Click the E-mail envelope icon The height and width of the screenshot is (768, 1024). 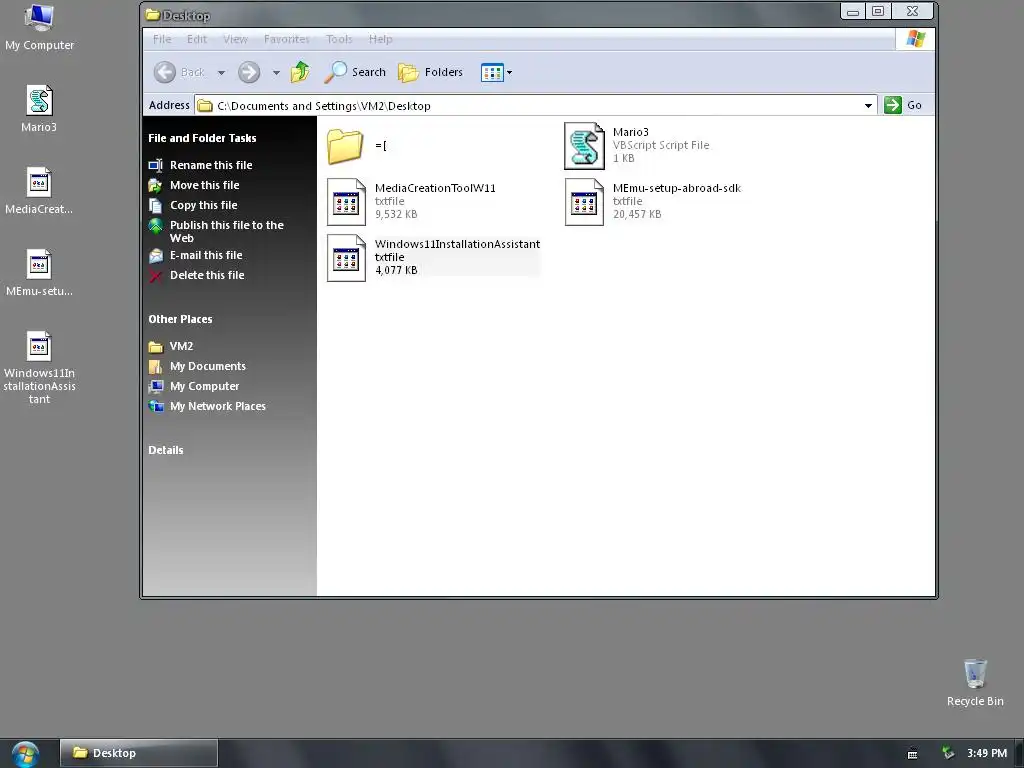point(155,256)
